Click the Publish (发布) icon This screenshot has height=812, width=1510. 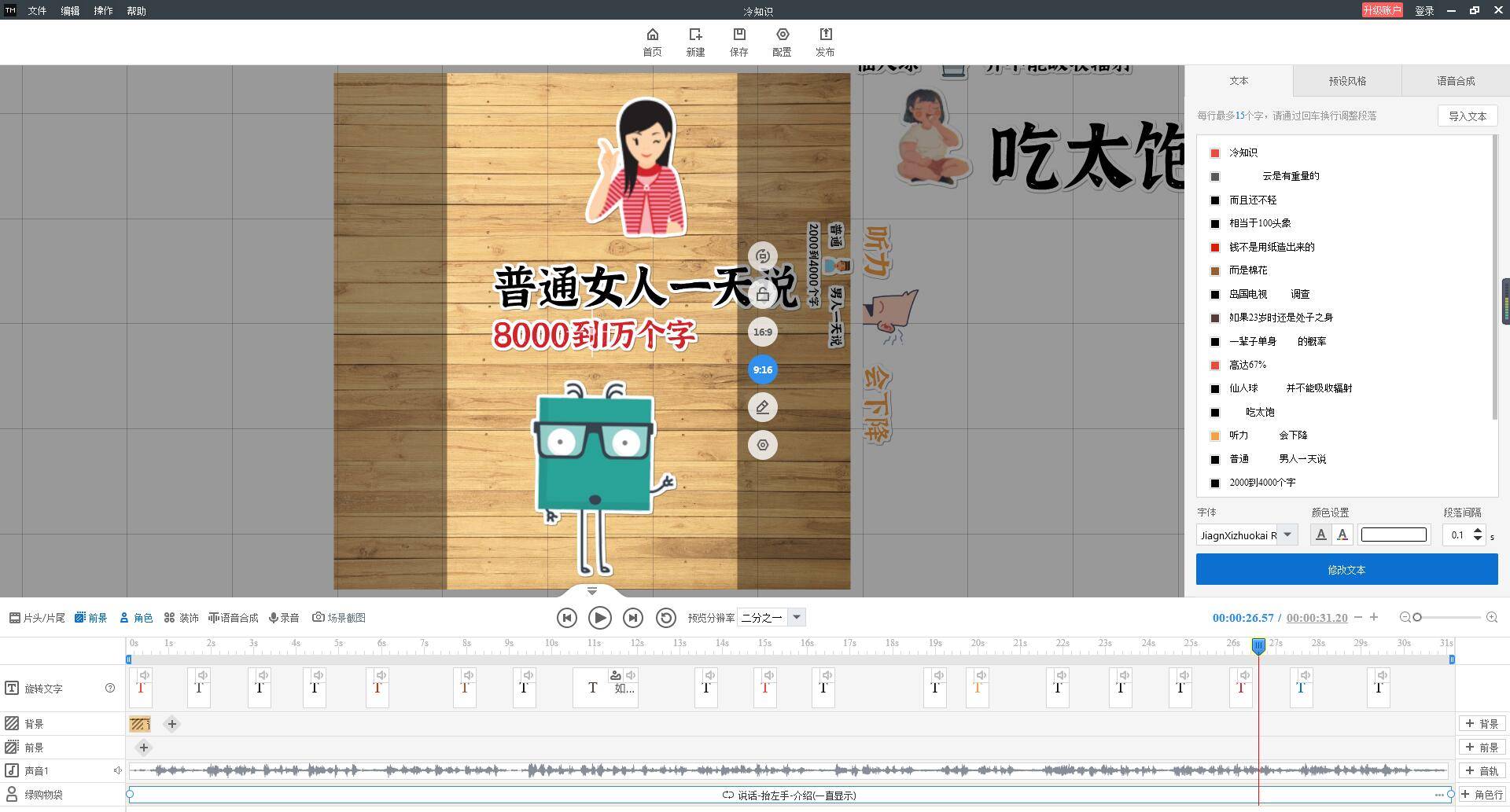coord(825,42)
